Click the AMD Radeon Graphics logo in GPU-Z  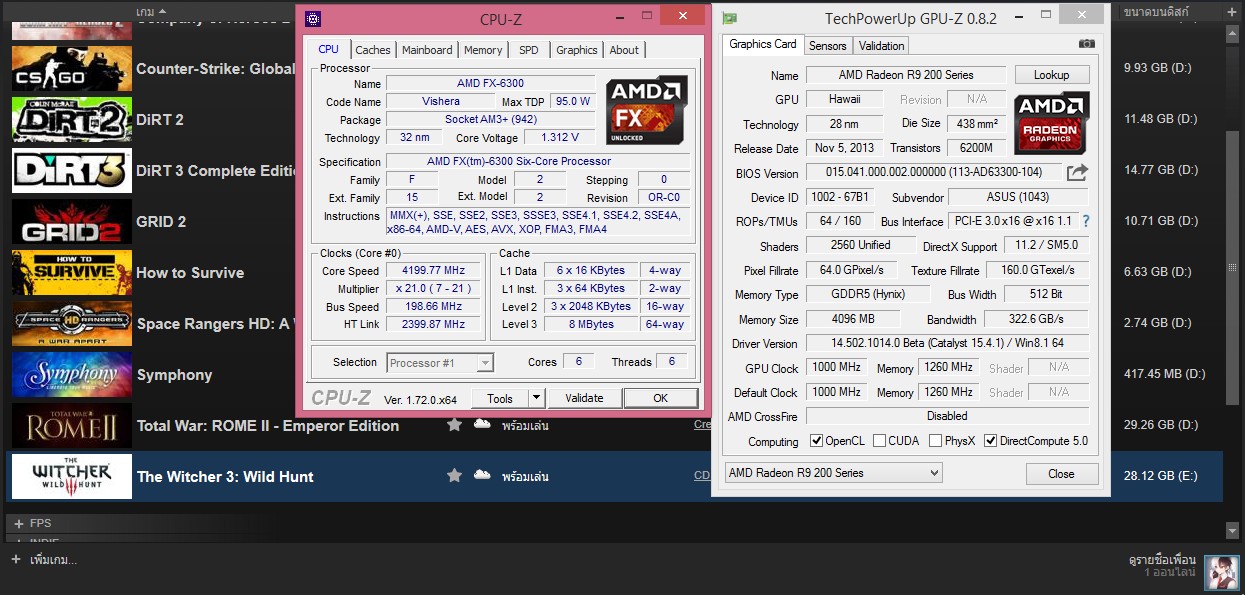pos(1051,123)
